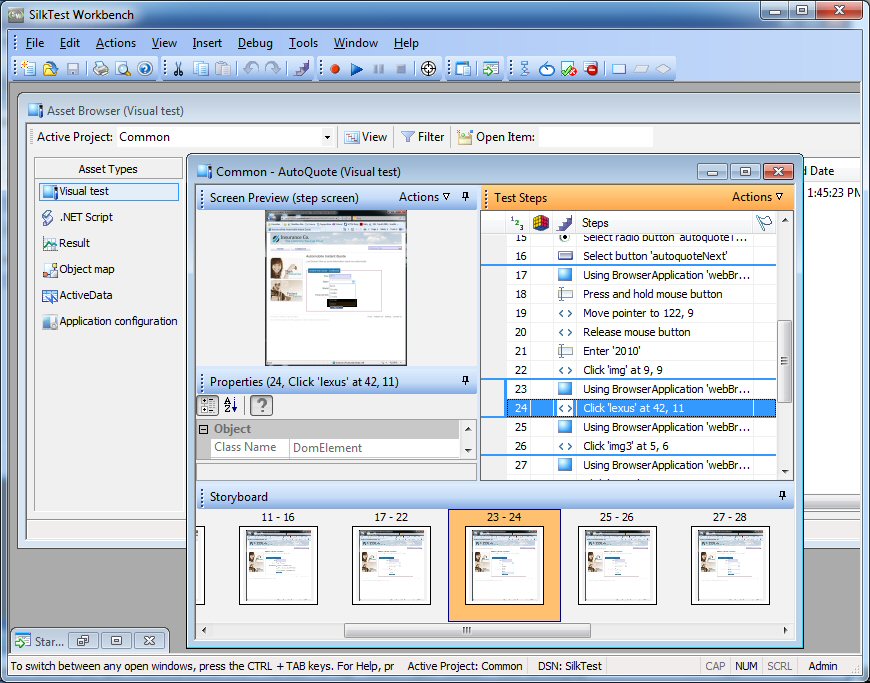Select the 25 - 26 storyboard thumbnail

(618, 565)
